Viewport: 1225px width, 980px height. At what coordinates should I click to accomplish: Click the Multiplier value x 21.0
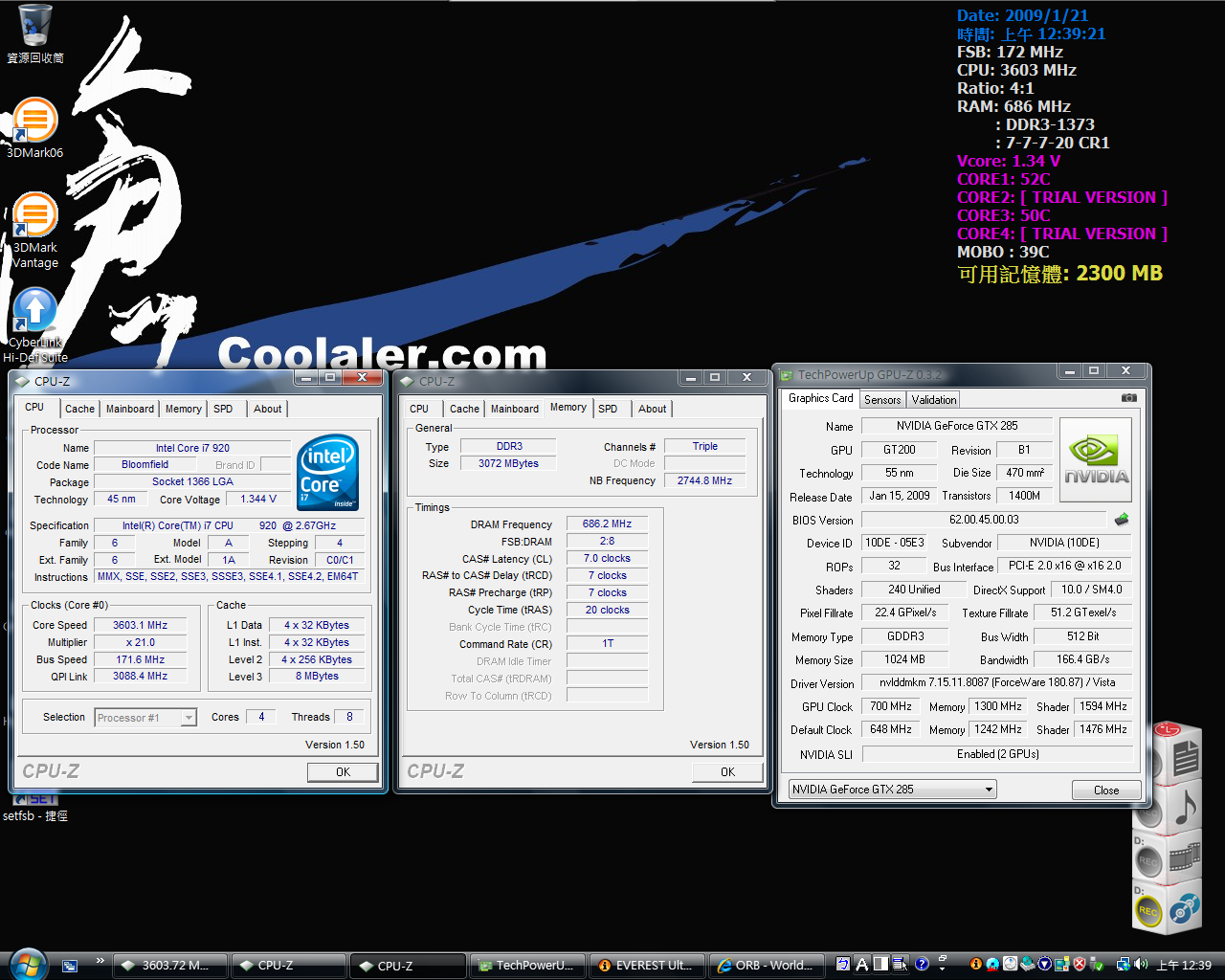[x=140, y=642]
